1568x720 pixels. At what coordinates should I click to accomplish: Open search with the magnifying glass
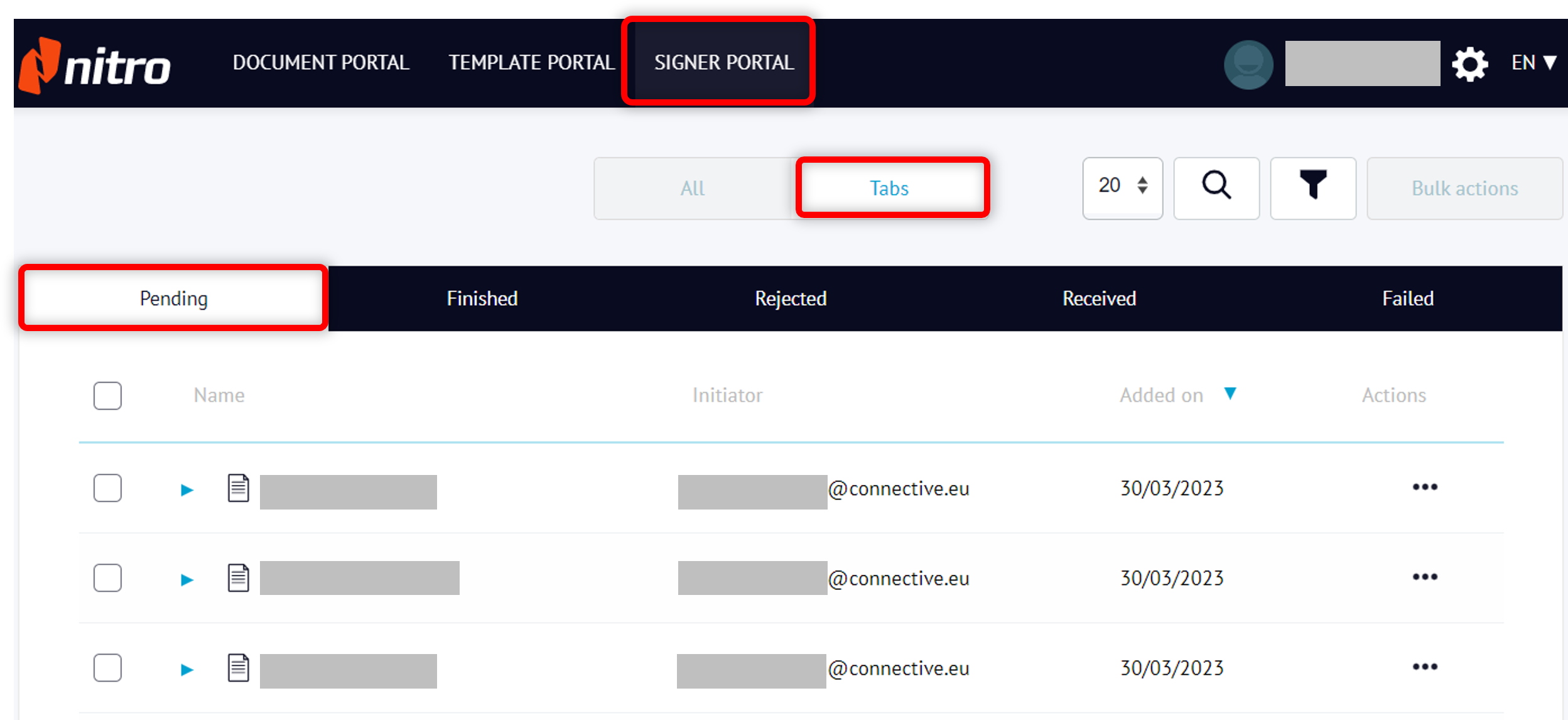tap(1216, 187)
